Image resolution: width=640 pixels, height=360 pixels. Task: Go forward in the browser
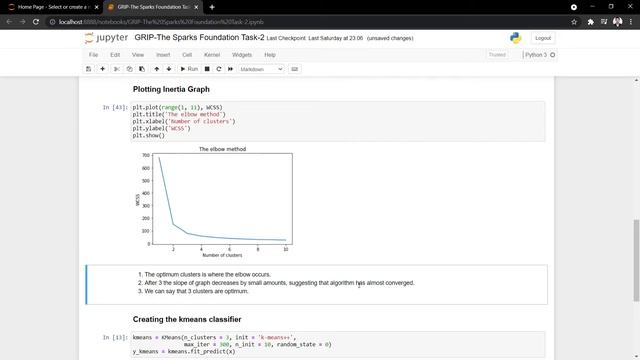[22, 22]
